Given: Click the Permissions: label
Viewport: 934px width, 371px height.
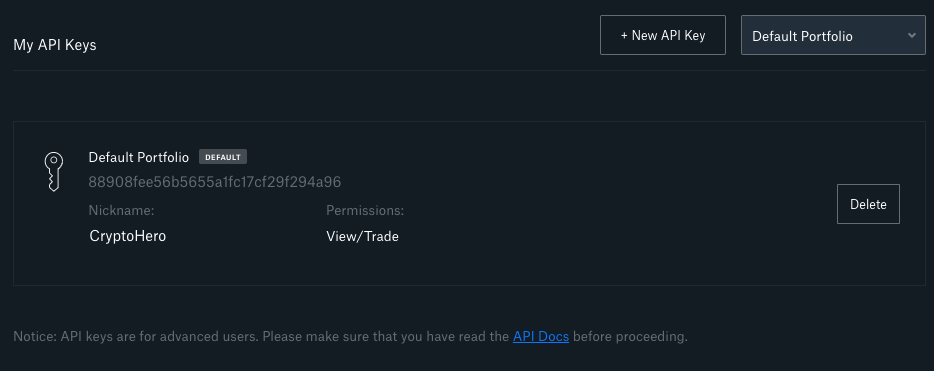Looking at the screenshot, I should (365, 210).
